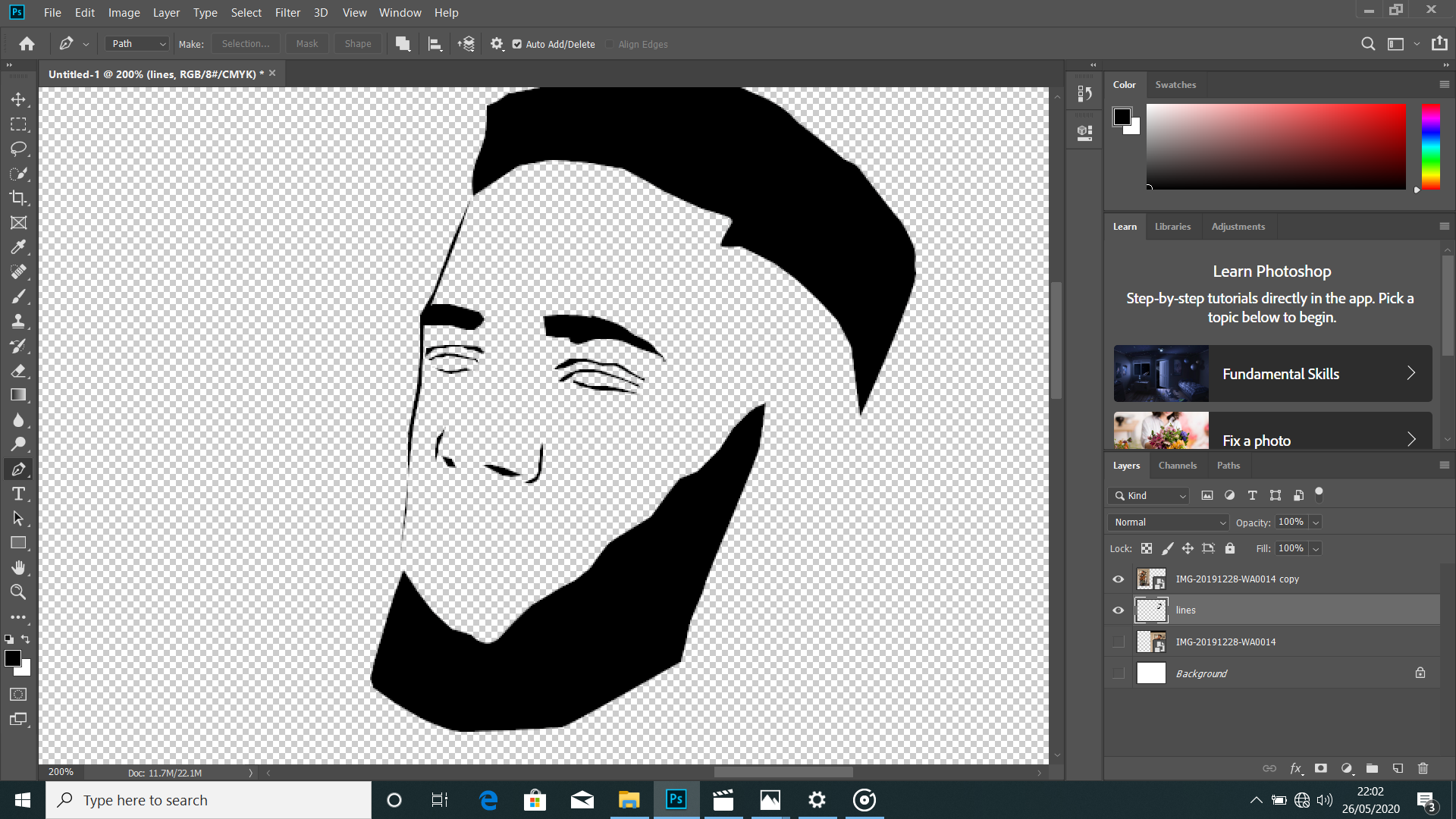Select the Quick Selection tool
The image size is (1456, 819).
18,174
